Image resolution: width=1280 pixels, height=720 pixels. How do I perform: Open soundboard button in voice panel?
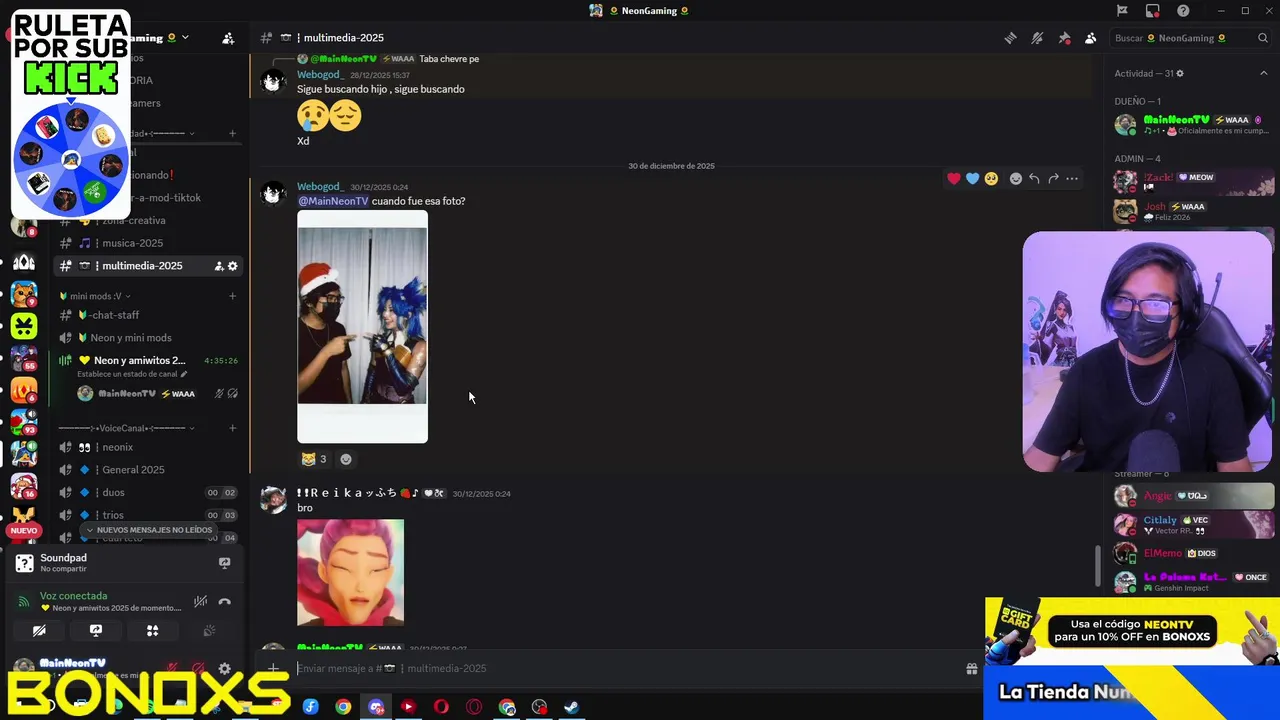[209, 631]
